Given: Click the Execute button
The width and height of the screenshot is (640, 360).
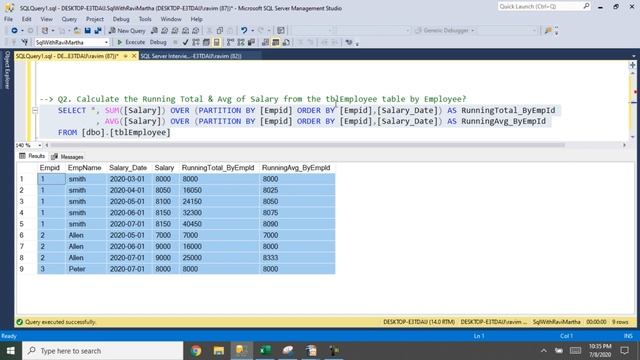Looking at the screenshot, I should (131, 42).
